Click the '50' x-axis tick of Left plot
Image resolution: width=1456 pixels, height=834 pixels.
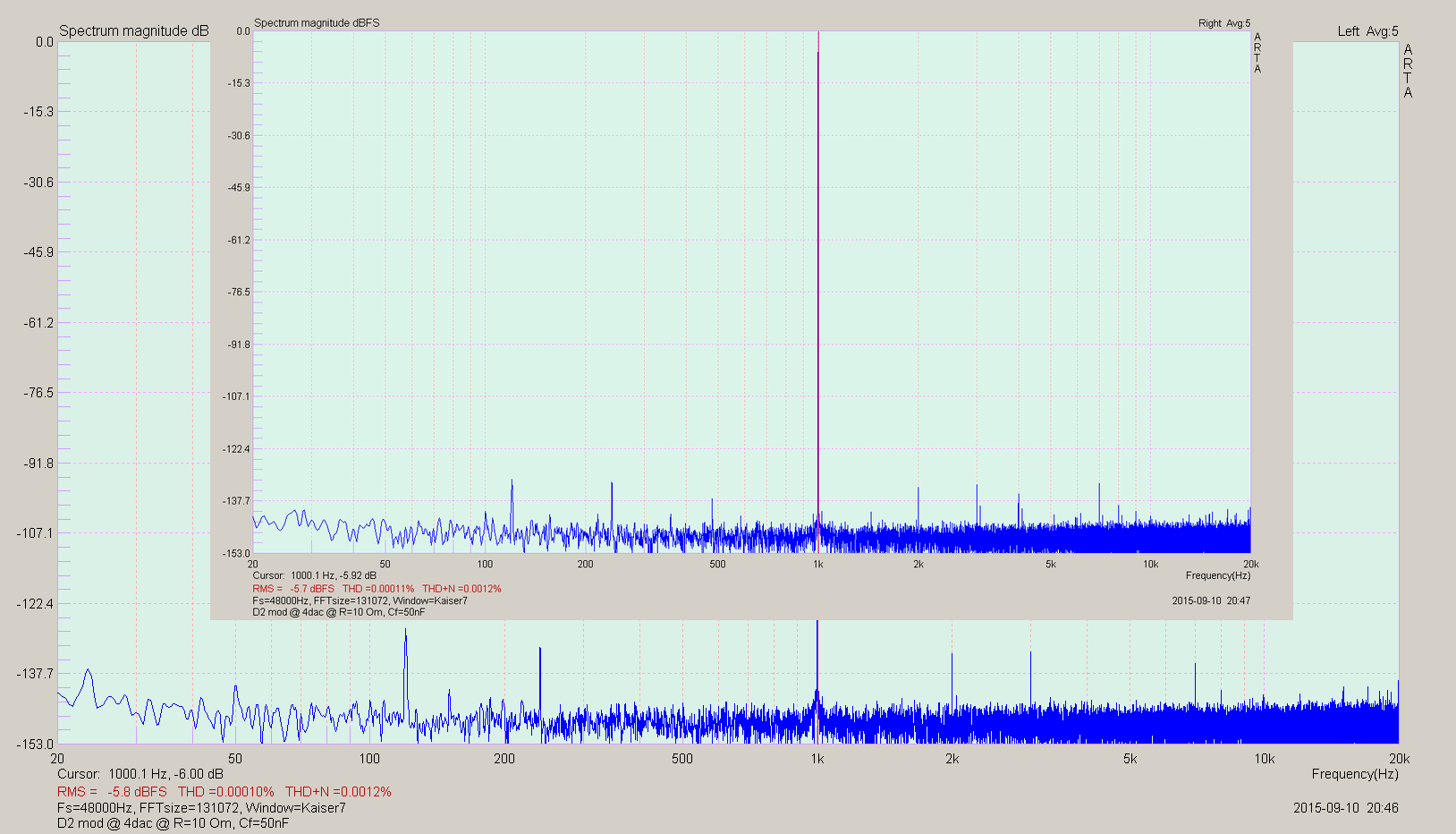[x=235, y=759]
